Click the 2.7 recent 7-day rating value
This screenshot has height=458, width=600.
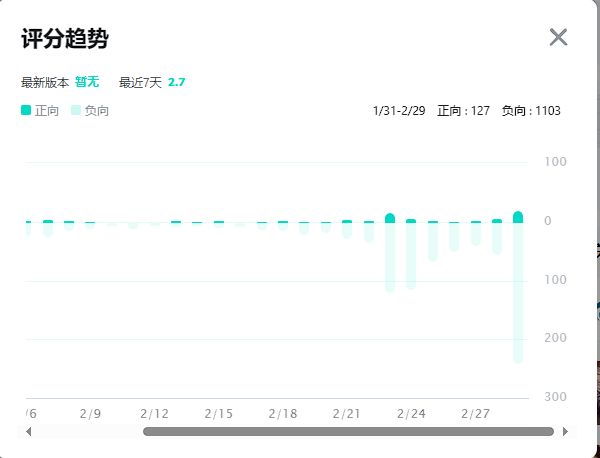[x=176, y=82]
